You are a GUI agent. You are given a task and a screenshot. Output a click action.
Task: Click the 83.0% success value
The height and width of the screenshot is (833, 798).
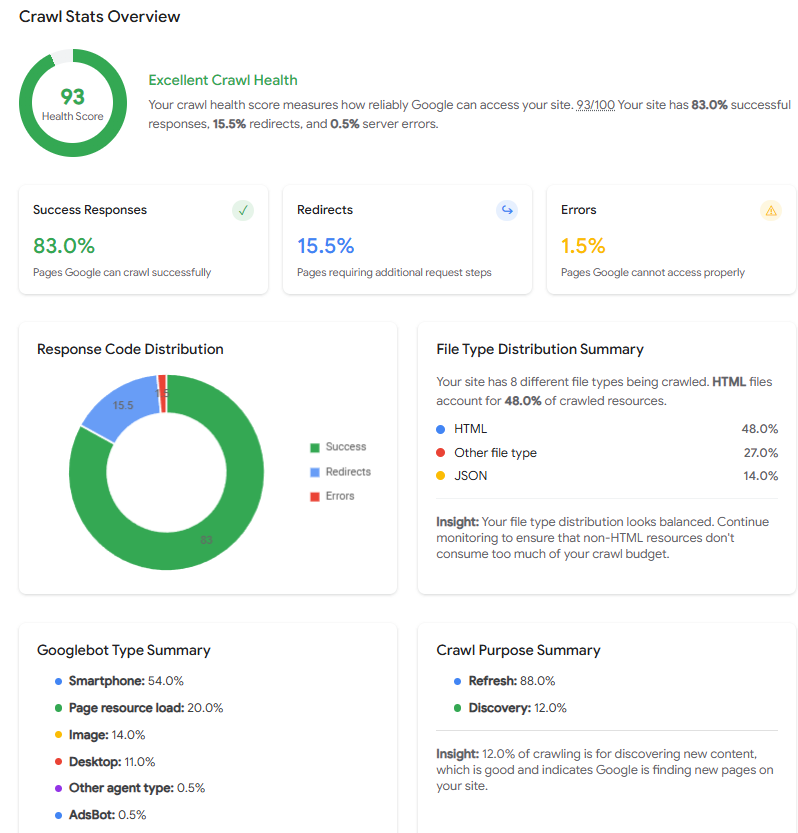pos(64,246)
